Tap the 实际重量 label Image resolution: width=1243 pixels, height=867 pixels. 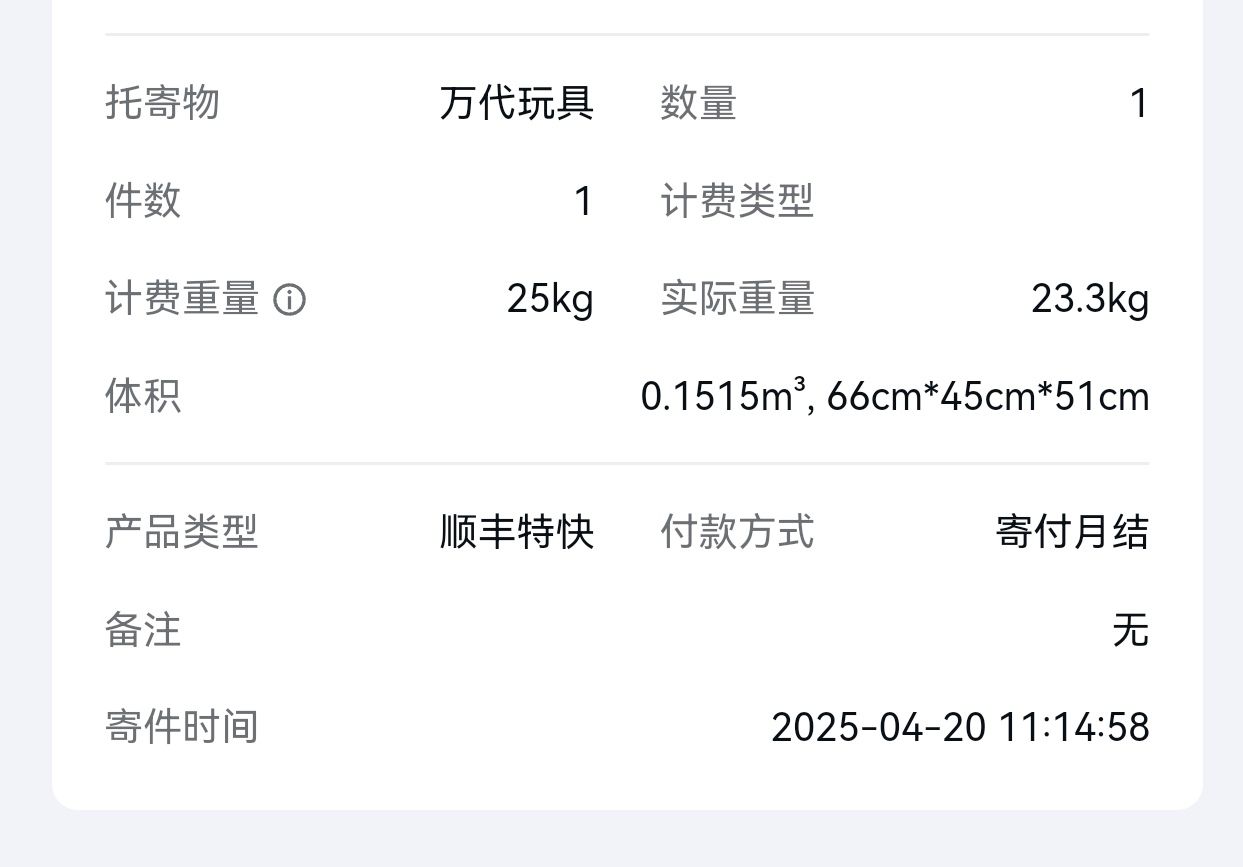737,299
